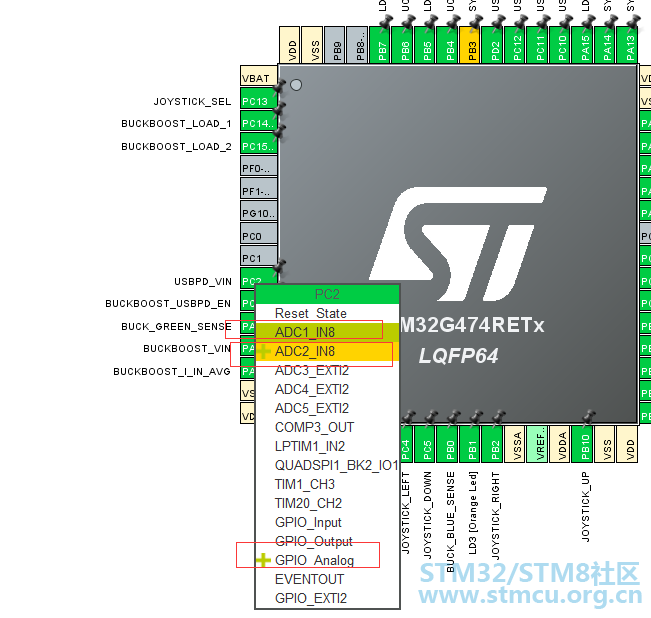
Task: Pick ADC3_EXTI2 from PC2 menu
Action: [327, 370]
